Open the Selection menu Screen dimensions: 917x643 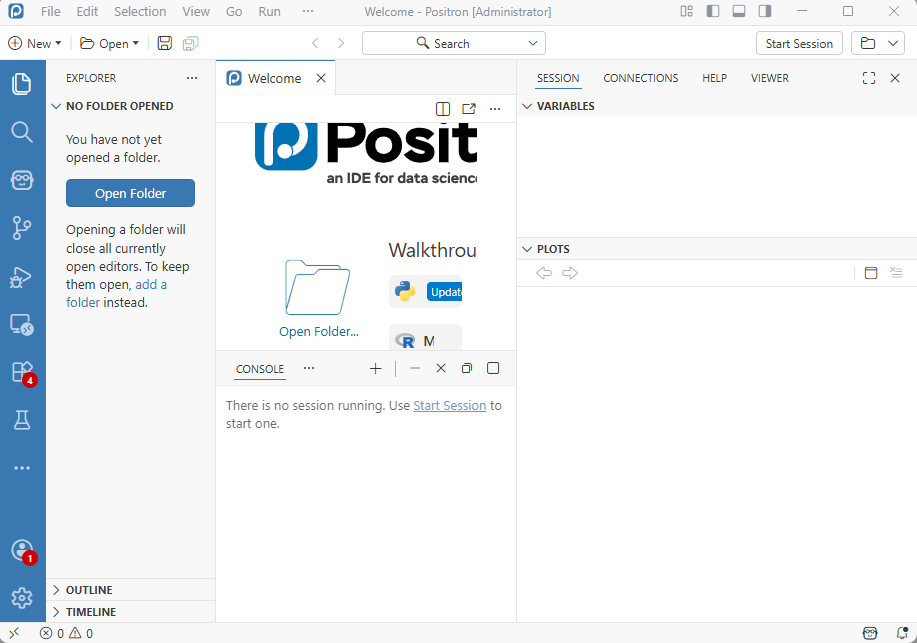tap(140, 12)
